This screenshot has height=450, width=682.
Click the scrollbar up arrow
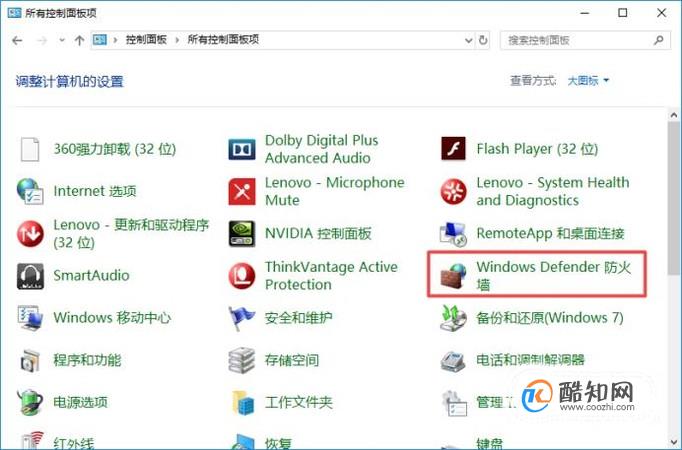click(x=674, y=115)
